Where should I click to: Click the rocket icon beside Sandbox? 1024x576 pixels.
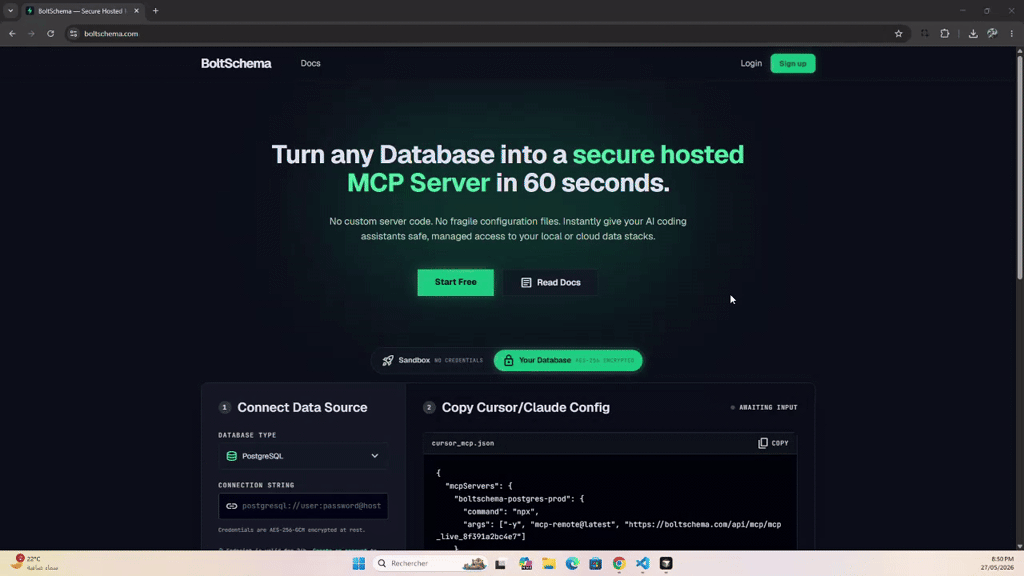click(388, 360)
